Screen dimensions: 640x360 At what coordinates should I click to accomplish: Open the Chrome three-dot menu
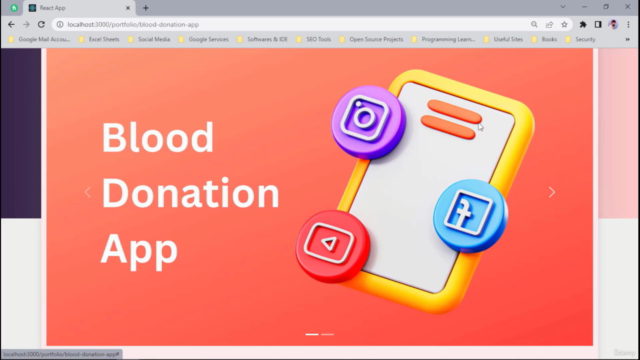click(629, 24)
